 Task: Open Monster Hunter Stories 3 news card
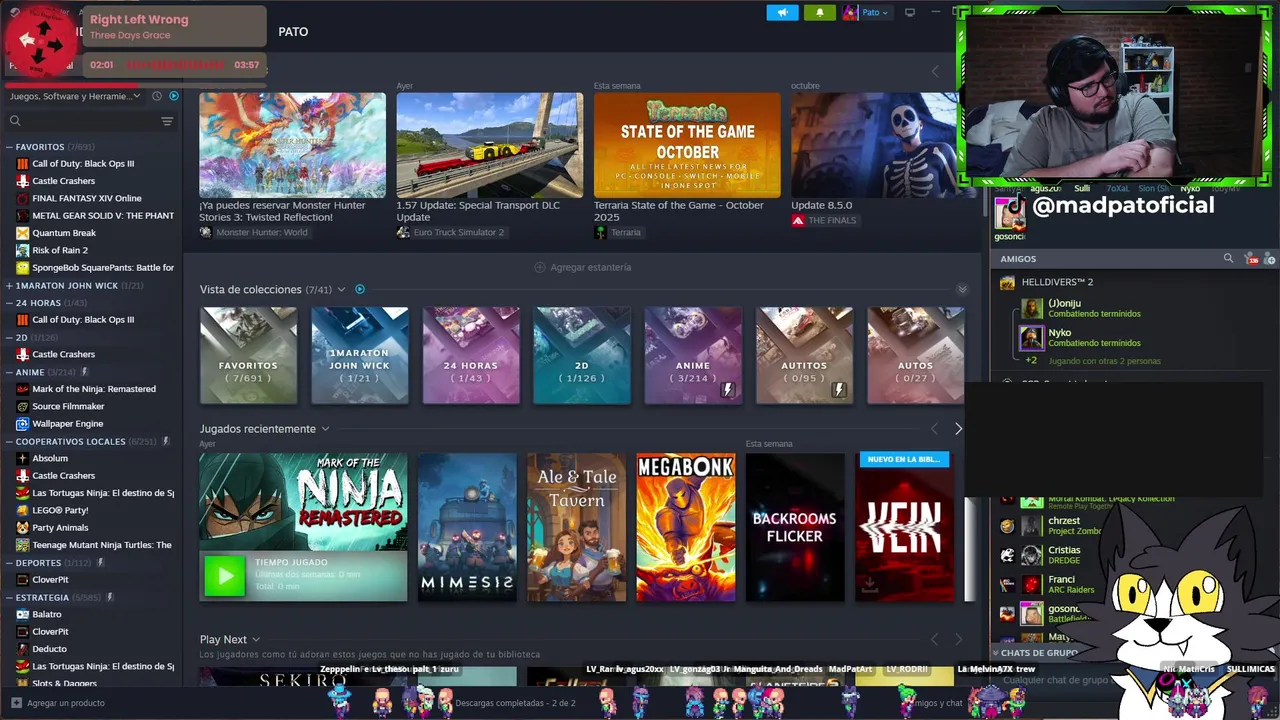pos(292,145)
